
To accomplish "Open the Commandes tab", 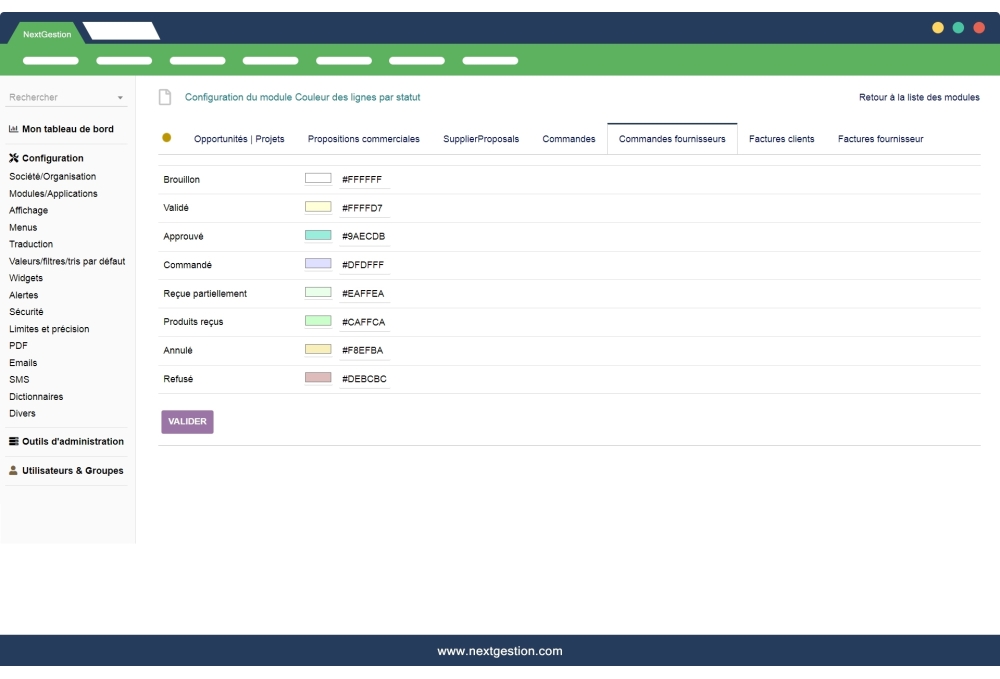I will pos(569,138).
